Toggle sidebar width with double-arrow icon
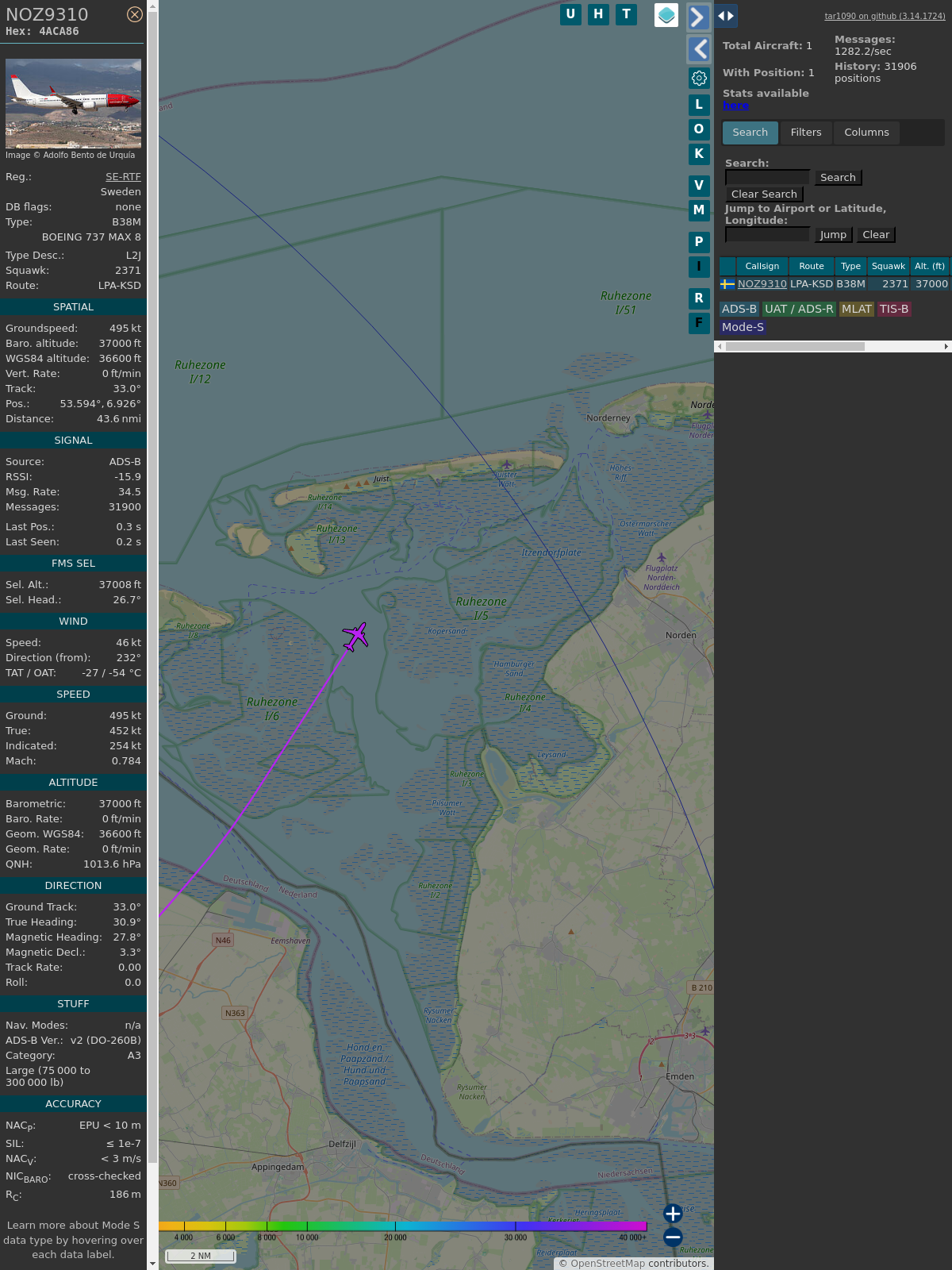This screenshot has height=1270, width=952. [726, 16]
